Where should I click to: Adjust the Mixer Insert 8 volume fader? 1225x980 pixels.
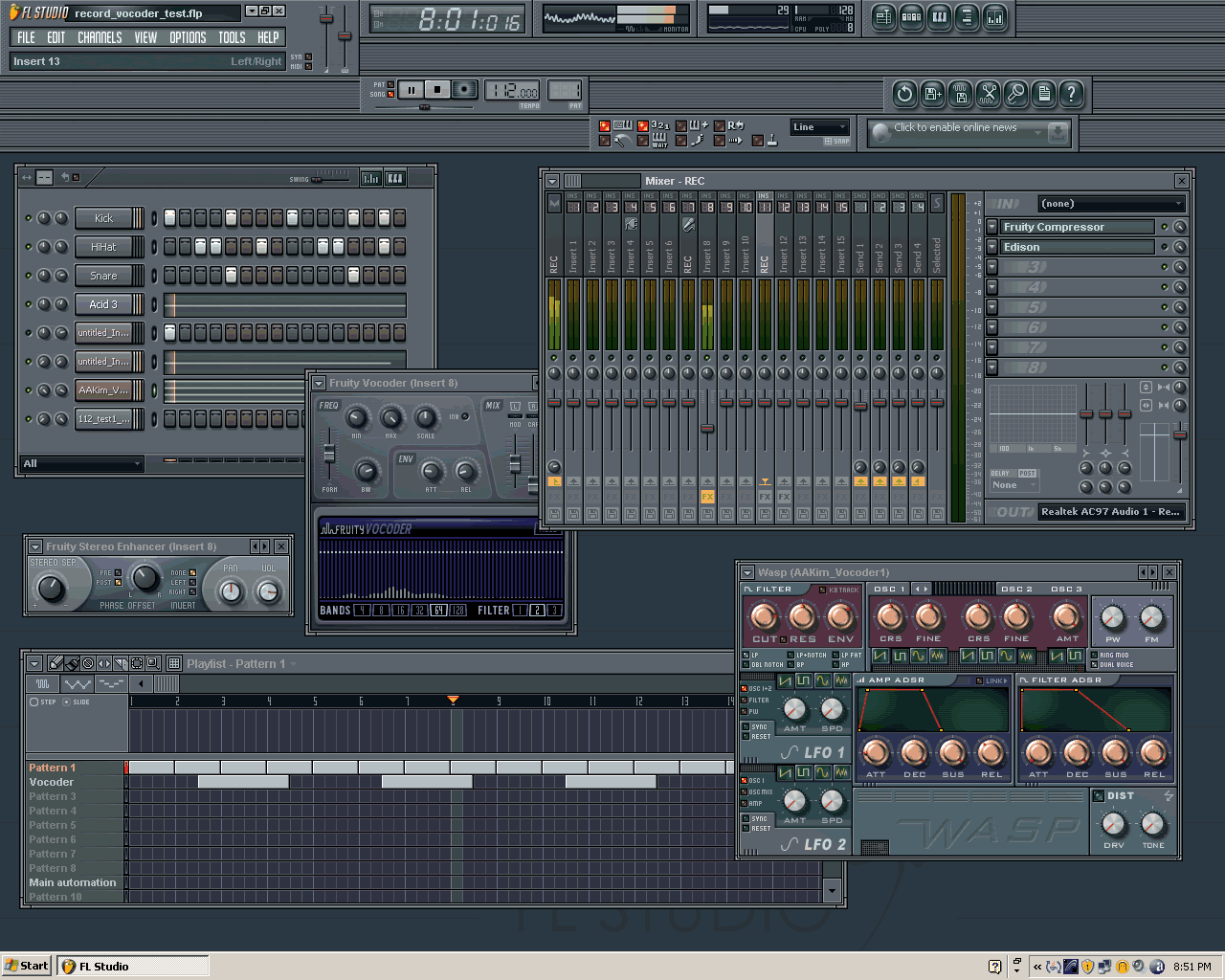pos(707,428)
